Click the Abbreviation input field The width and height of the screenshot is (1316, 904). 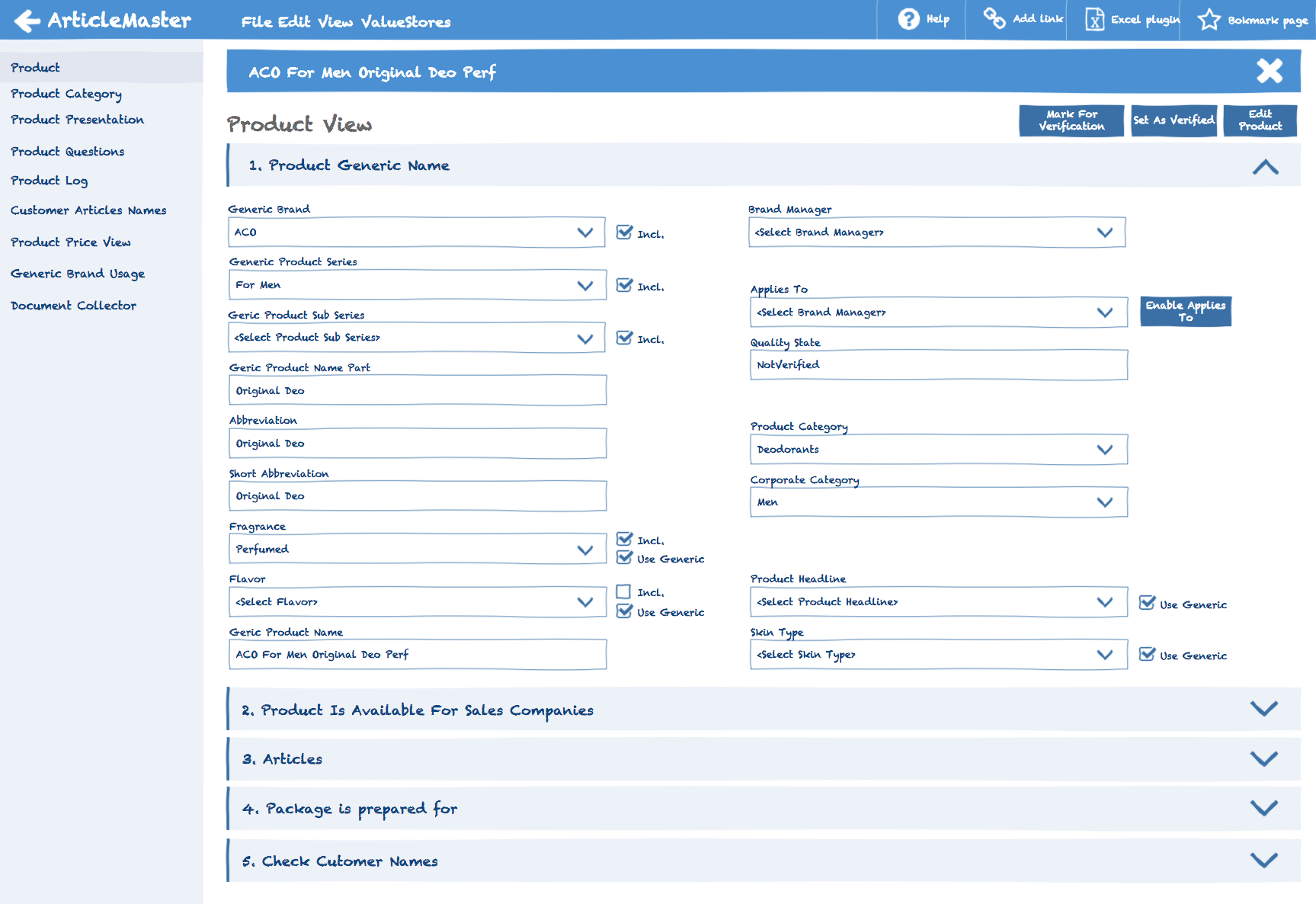click(x=417, y=444)
